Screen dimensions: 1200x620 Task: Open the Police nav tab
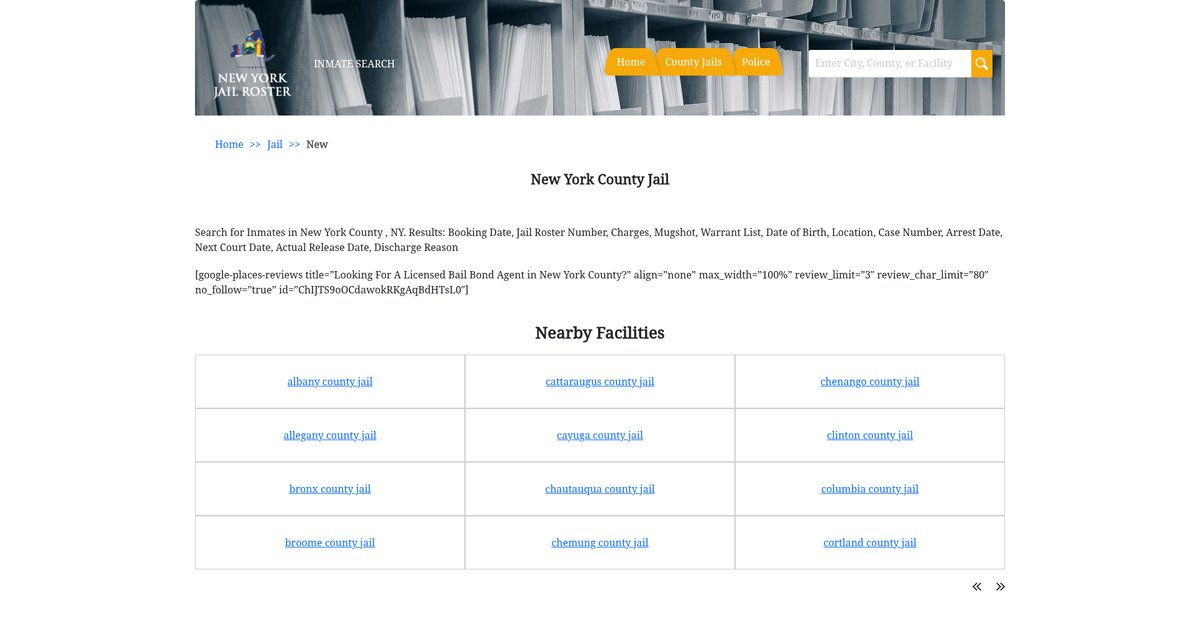click(x=756, y=62)
